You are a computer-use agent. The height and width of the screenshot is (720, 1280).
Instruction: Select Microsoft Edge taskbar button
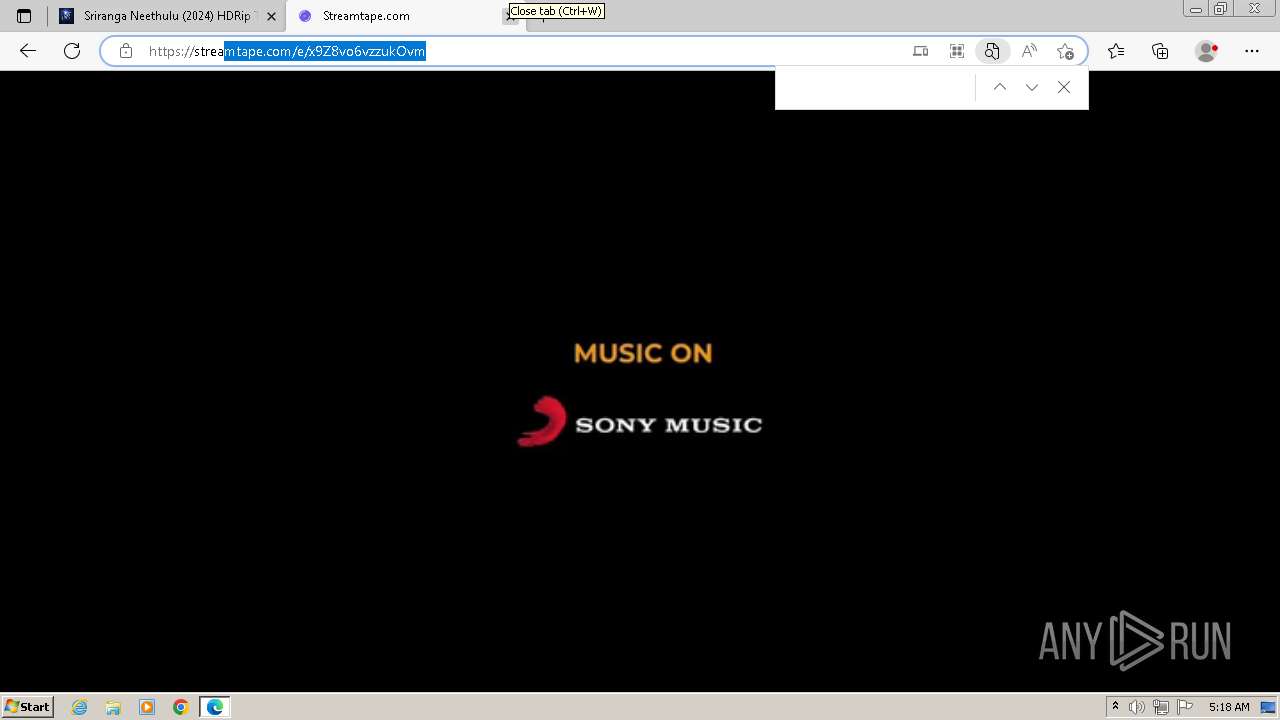point(215,707)
